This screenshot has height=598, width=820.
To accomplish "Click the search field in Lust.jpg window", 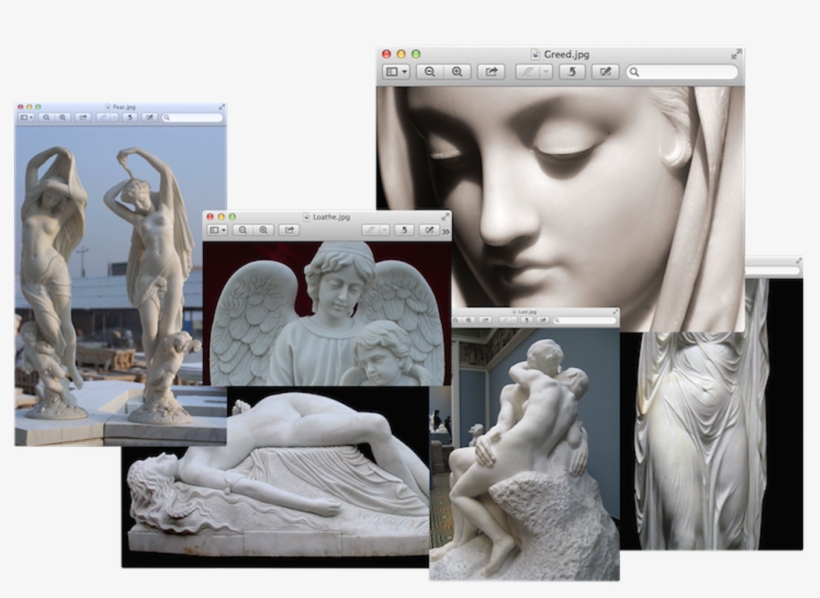I will tap(585, 320).
